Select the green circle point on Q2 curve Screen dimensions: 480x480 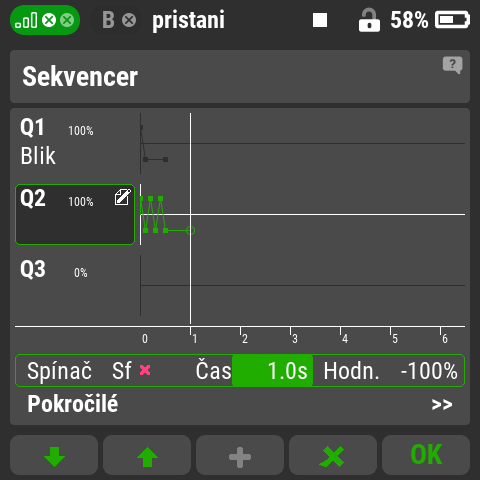(190, 230)
